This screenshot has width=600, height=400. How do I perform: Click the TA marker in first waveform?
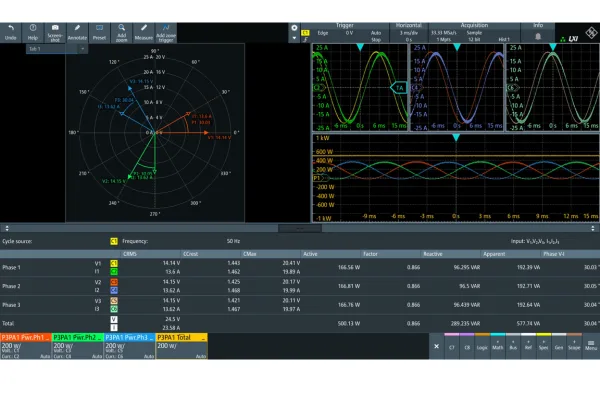(x=399, y=88)
